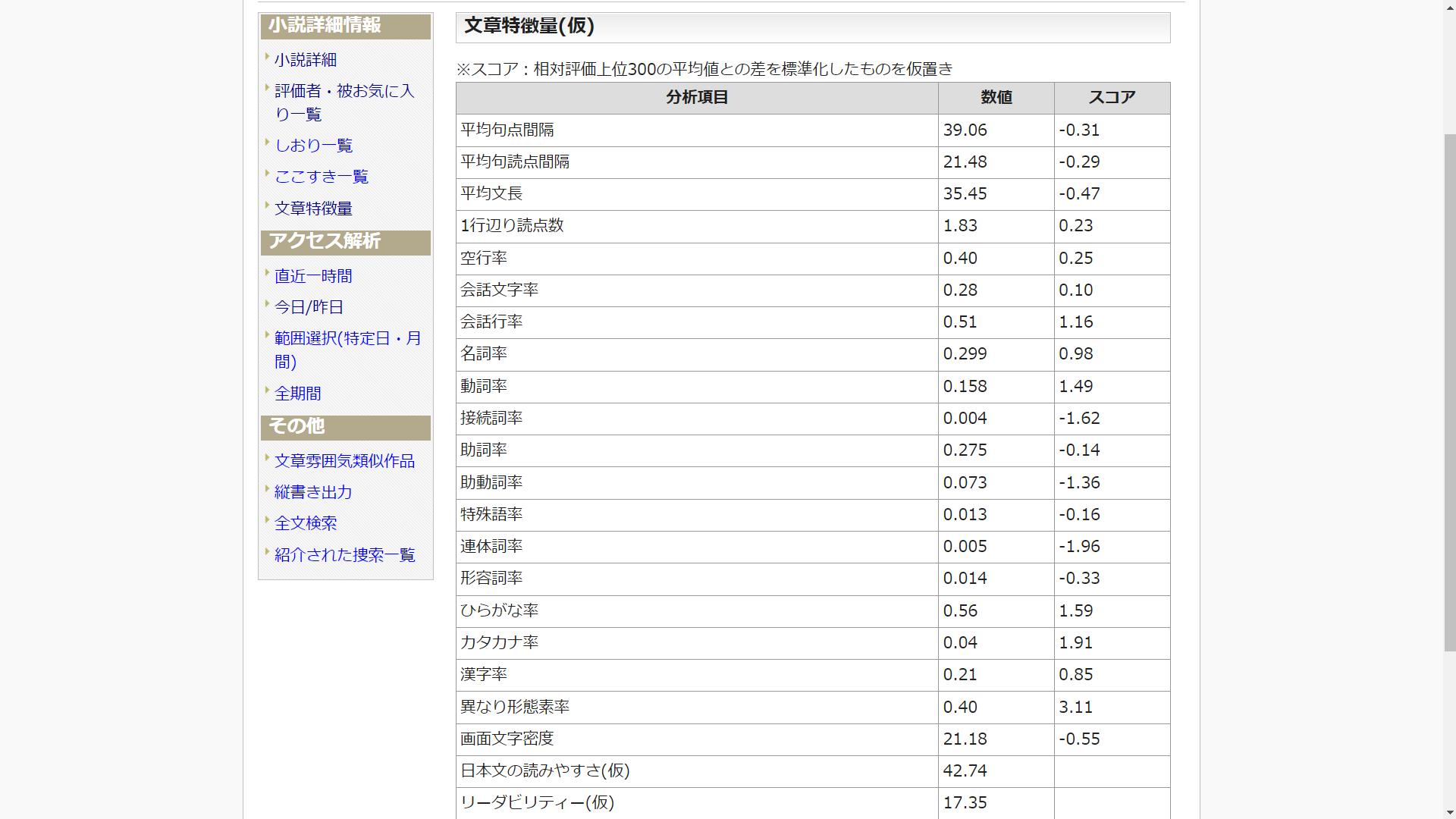Click the 縦書き出力 link

click(313, 492)
